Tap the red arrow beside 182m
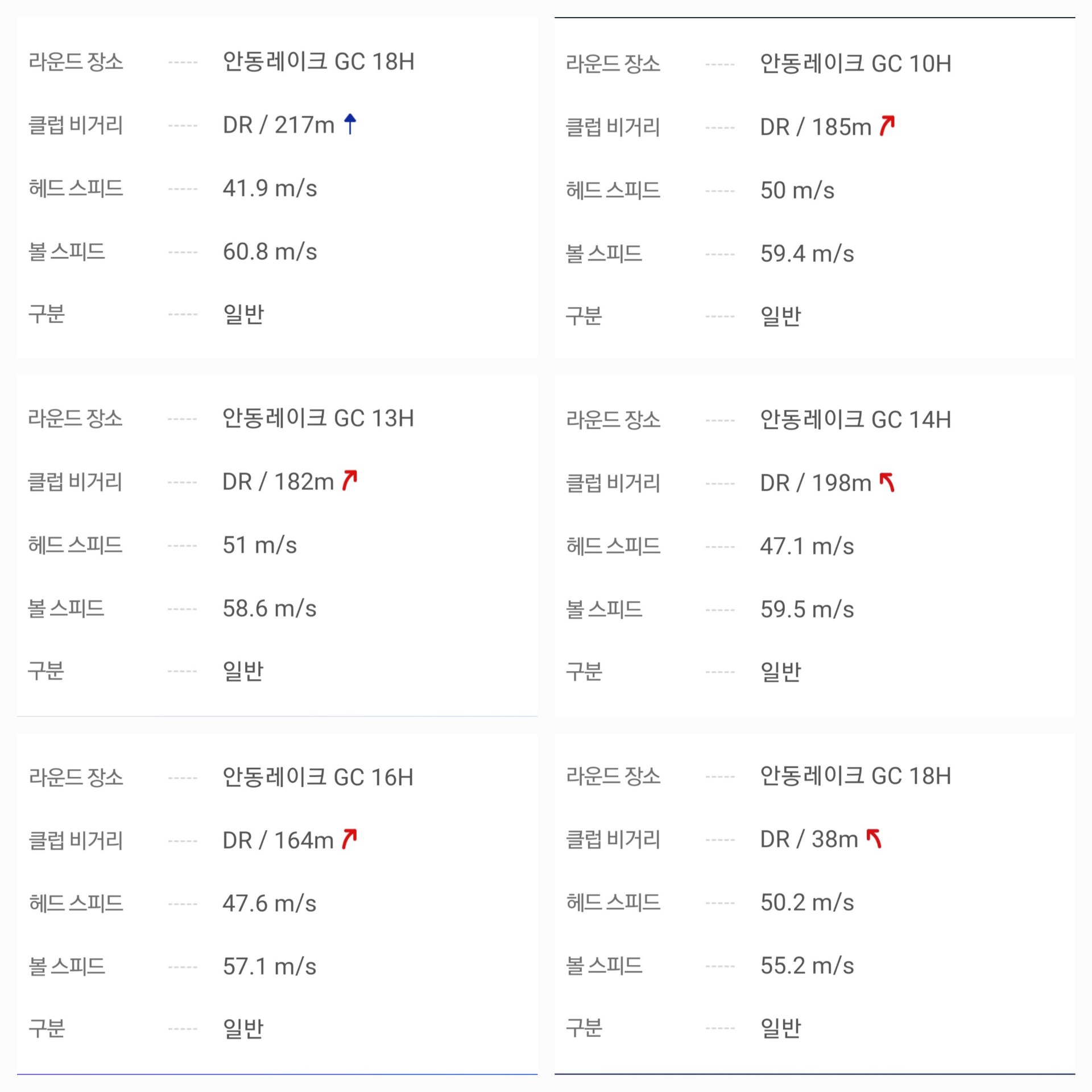The height and width of the screenshot is (1092, 1092). 350,481
